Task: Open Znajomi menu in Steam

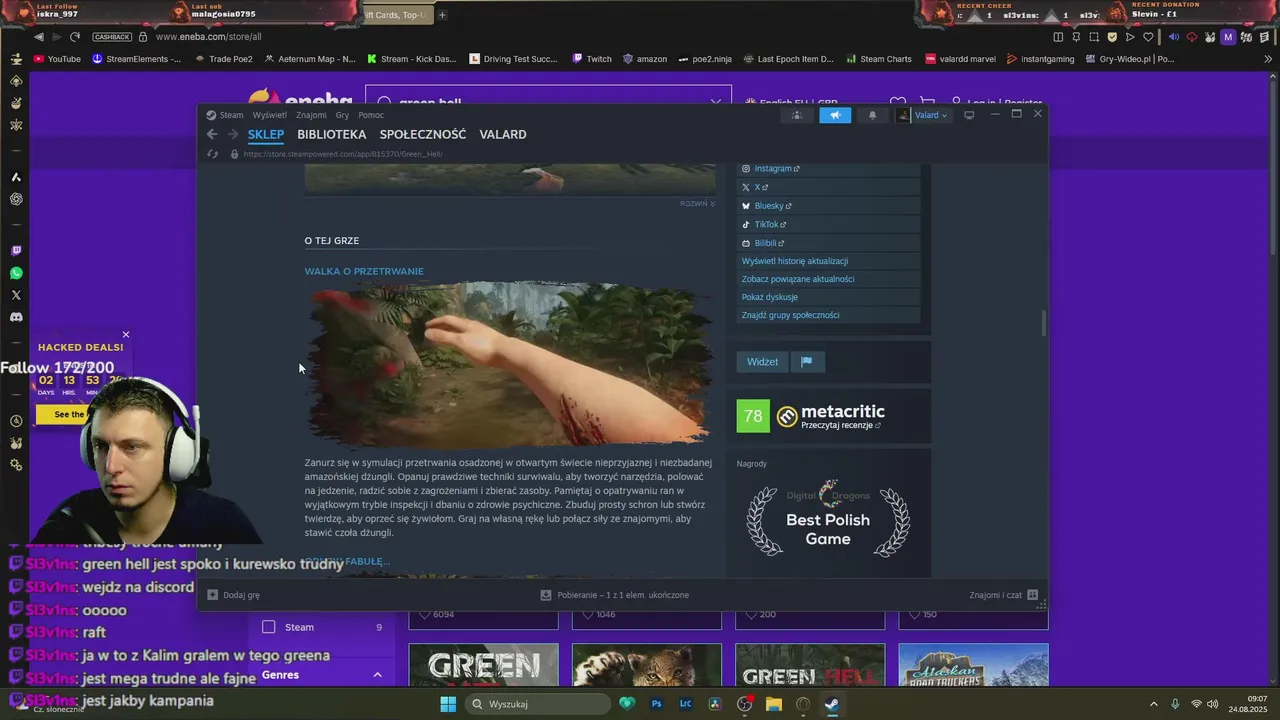Action: [x=311, y=115]
